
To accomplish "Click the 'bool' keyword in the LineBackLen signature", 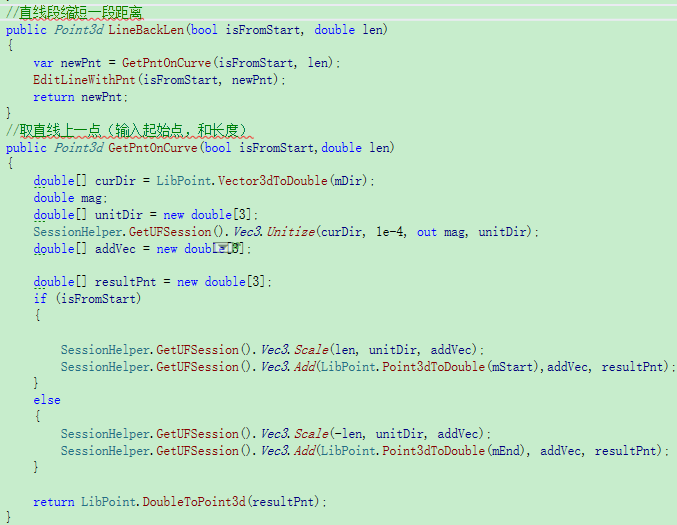I will 204,30.
